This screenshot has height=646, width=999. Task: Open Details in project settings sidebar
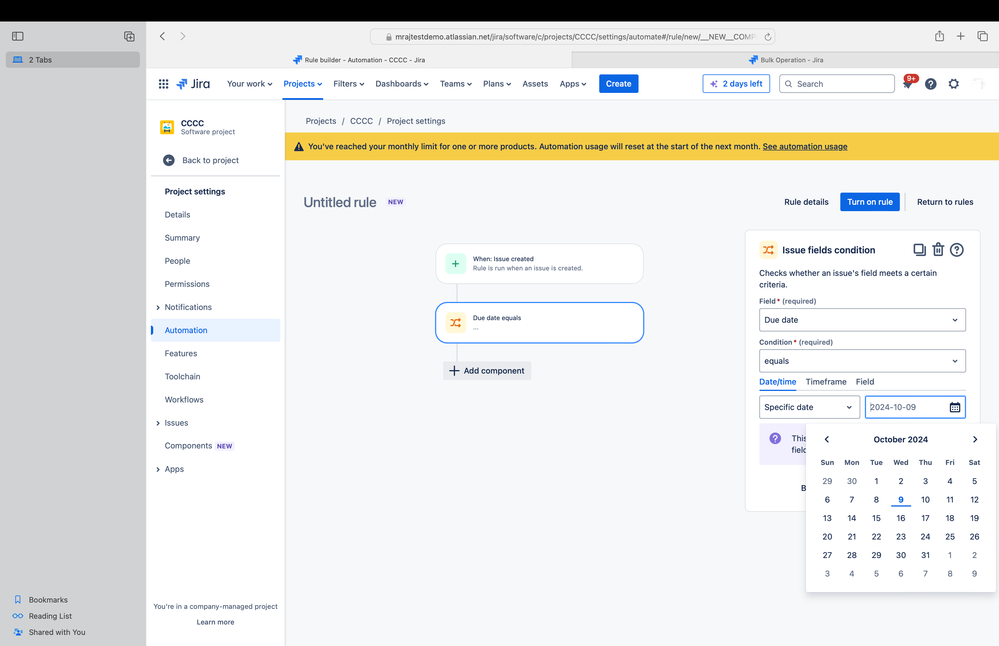coord(177,215)
